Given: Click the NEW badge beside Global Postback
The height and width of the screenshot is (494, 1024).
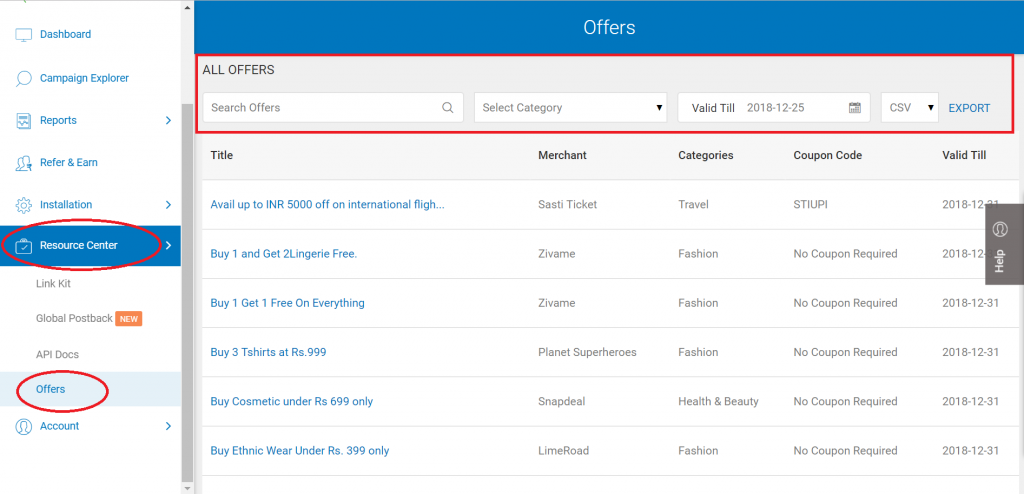Looking at the screenshot, I should tap(129, 319).
